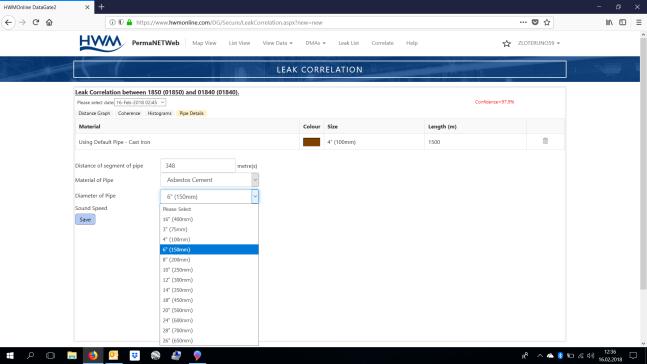
Task: Select 12" (300mm) diameter option
Action: tap(209, 280)
